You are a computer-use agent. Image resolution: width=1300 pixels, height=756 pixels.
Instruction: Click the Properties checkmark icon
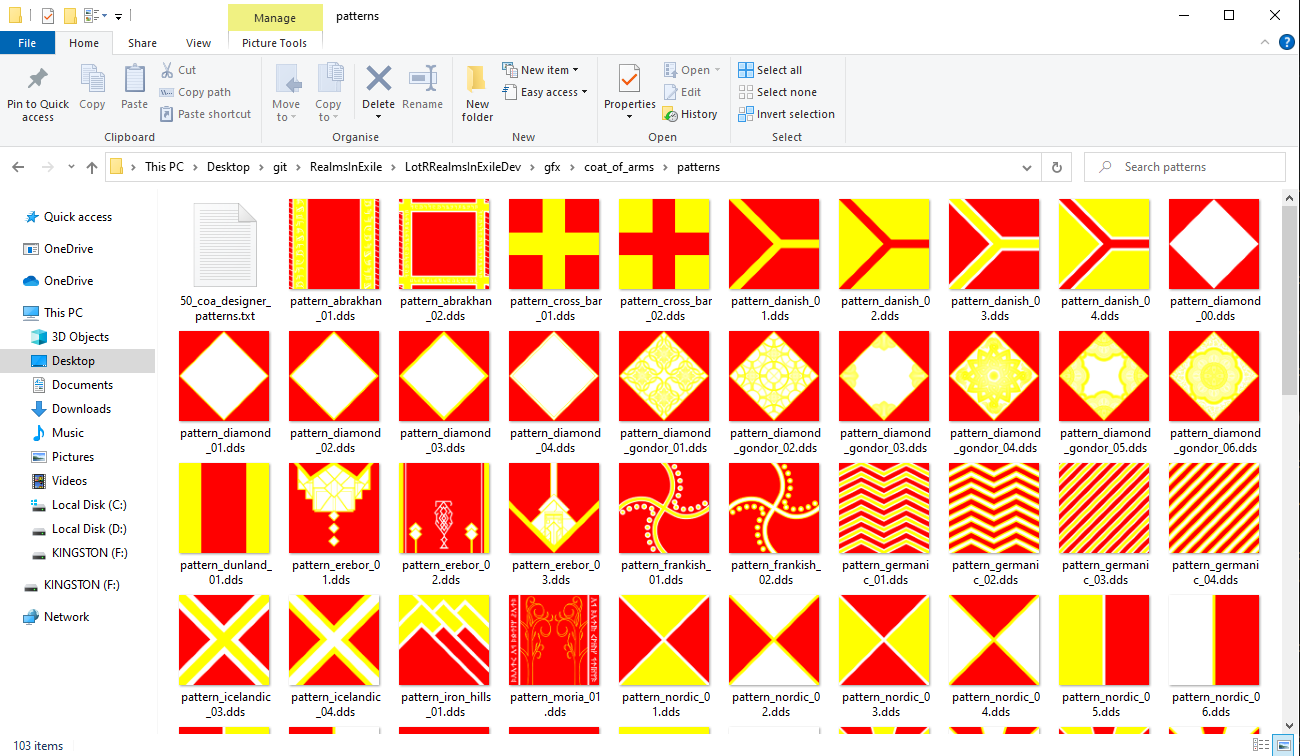pyautogui.click(x=629, y=78)
